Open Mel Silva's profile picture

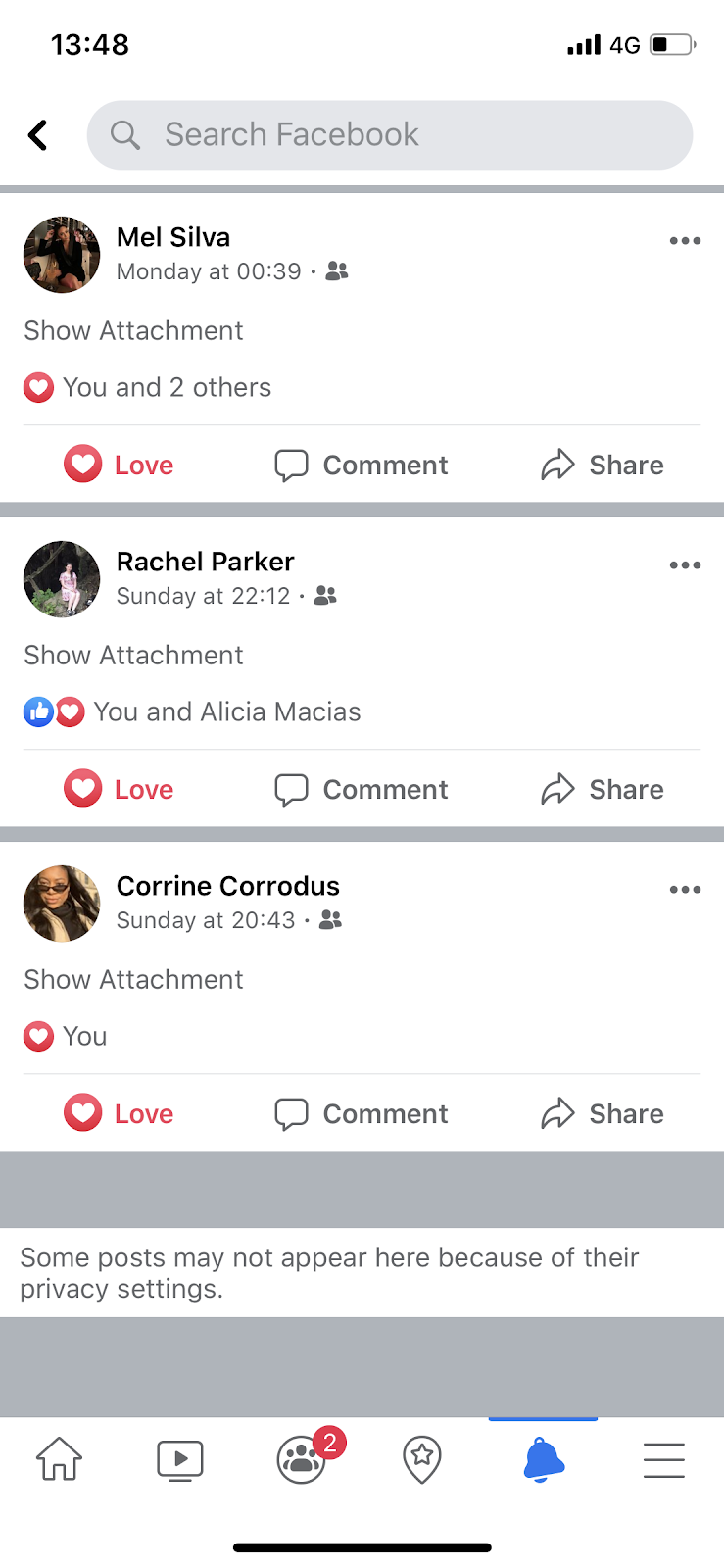(62, 255)
